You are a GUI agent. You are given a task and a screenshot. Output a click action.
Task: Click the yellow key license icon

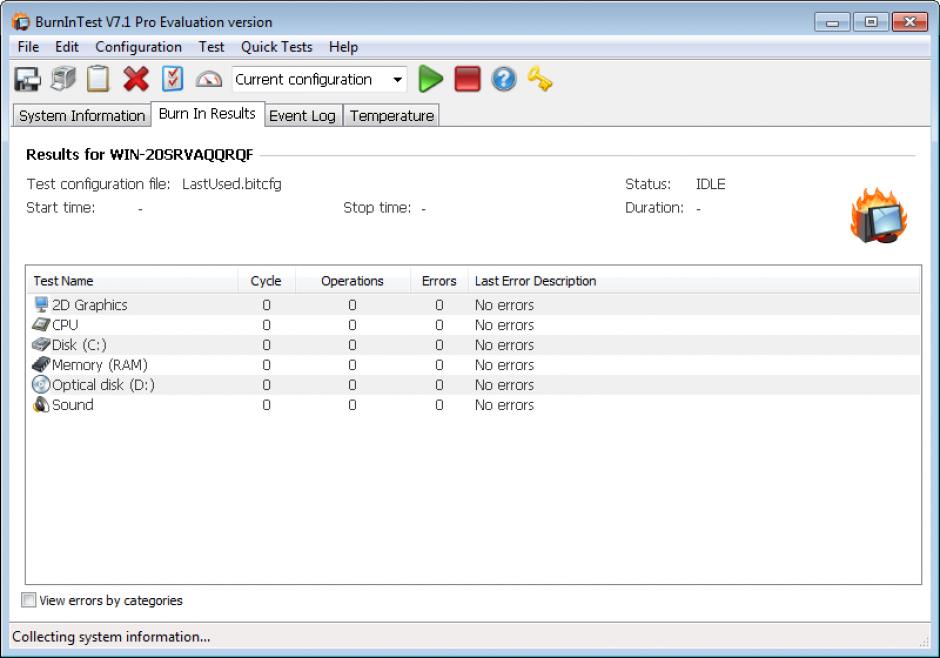[x=540, y=79]
